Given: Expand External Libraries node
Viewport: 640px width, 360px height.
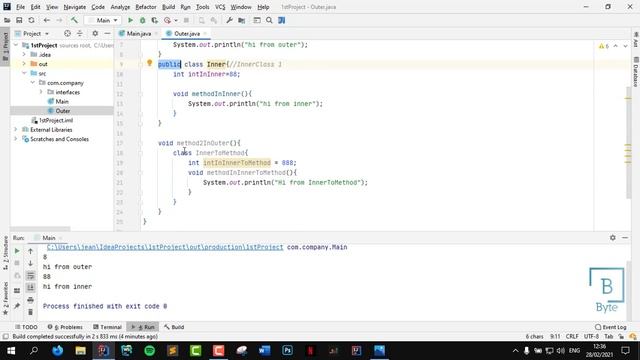Looking at the screenshot, I should pyautogui.click(x=16, y=130).
